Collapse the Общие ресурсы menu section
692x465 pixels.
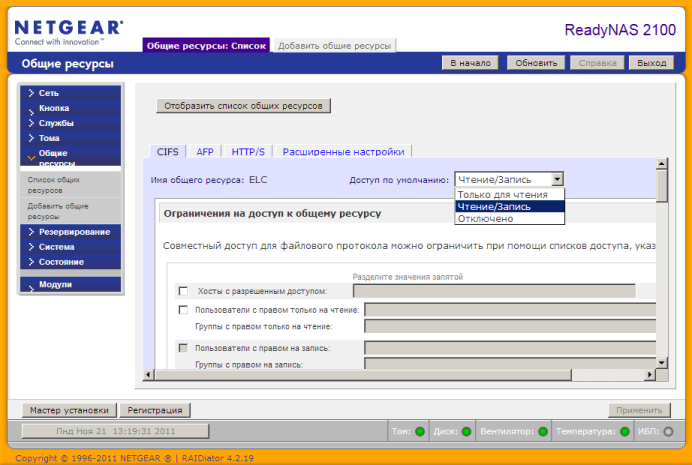pyautogui.click(x=70, y=156)
